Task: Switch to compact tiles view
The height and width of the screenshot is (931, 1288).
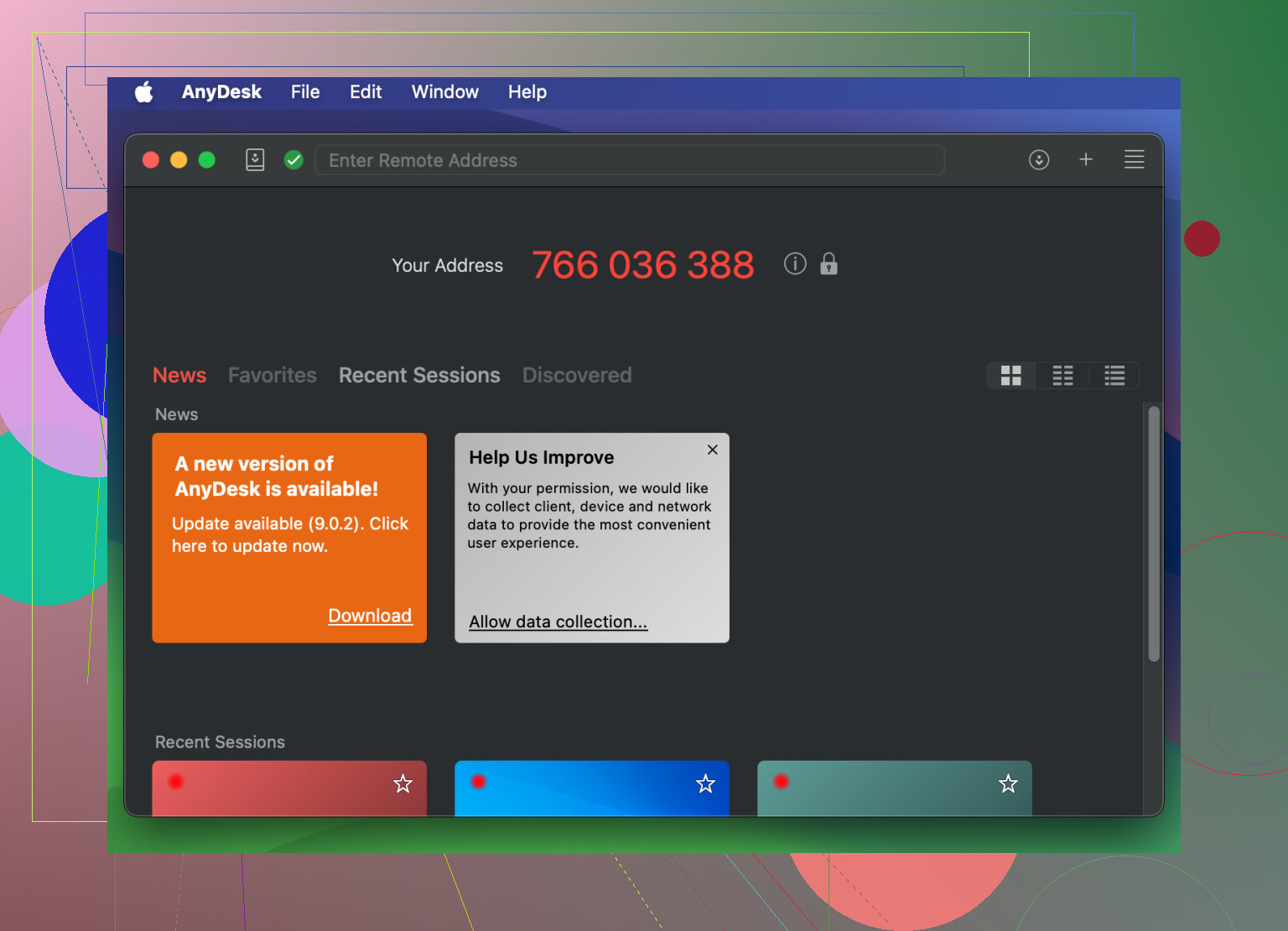Action: click(1062, 376)
